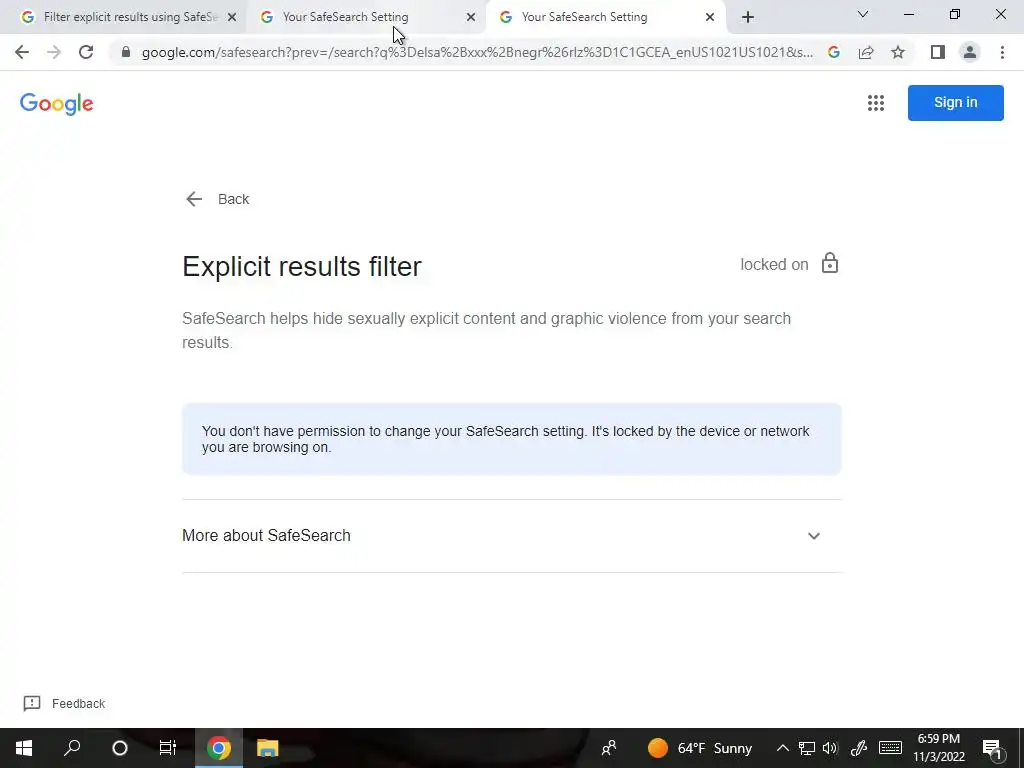Viewport: 1024px width, 768px height.
Task: Open clock showing 6:59 PM
Action: (x=938, y=748)
